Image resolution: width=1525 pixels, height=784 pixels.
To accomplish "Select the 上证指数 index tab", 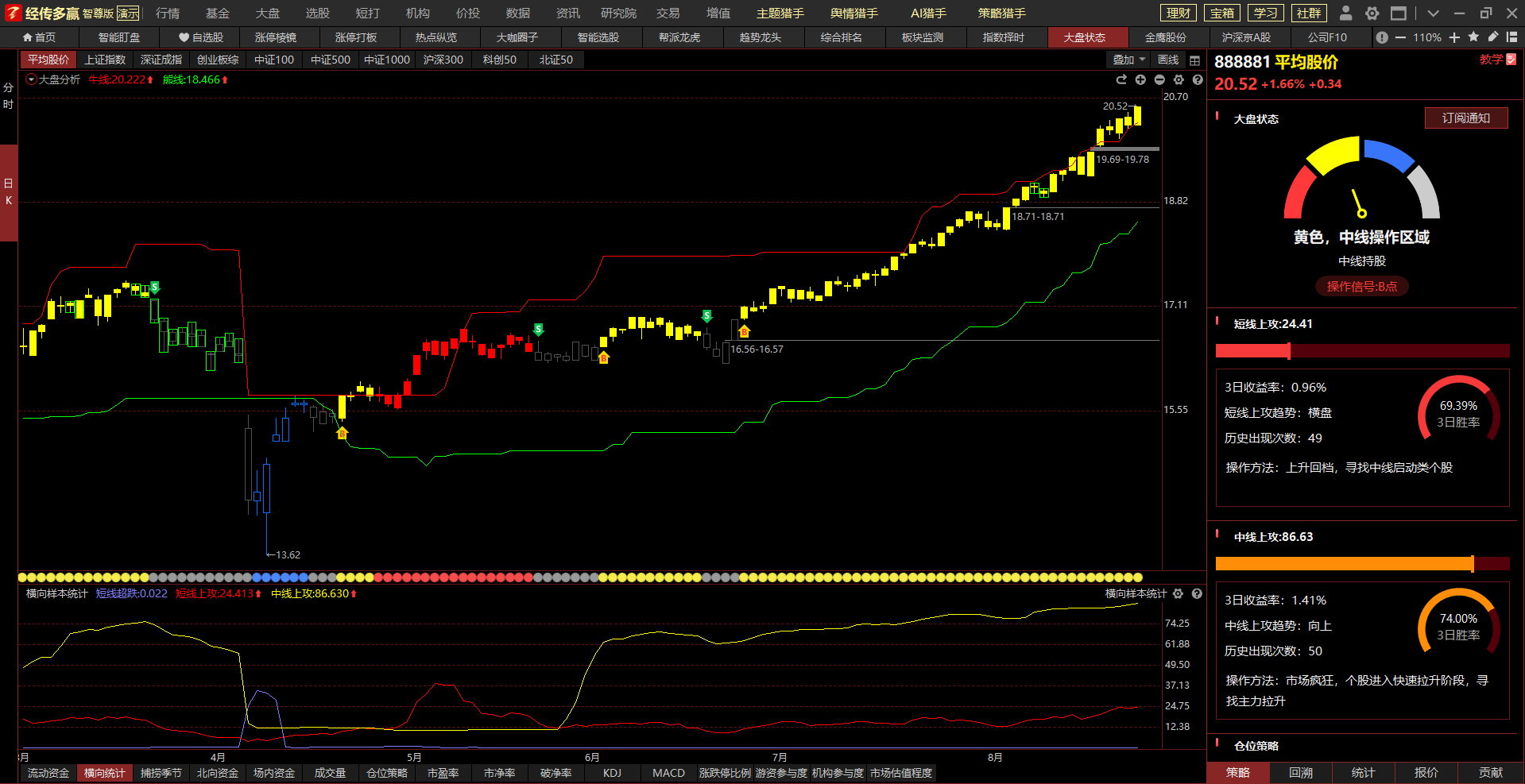I will click(x=105, y=60).
